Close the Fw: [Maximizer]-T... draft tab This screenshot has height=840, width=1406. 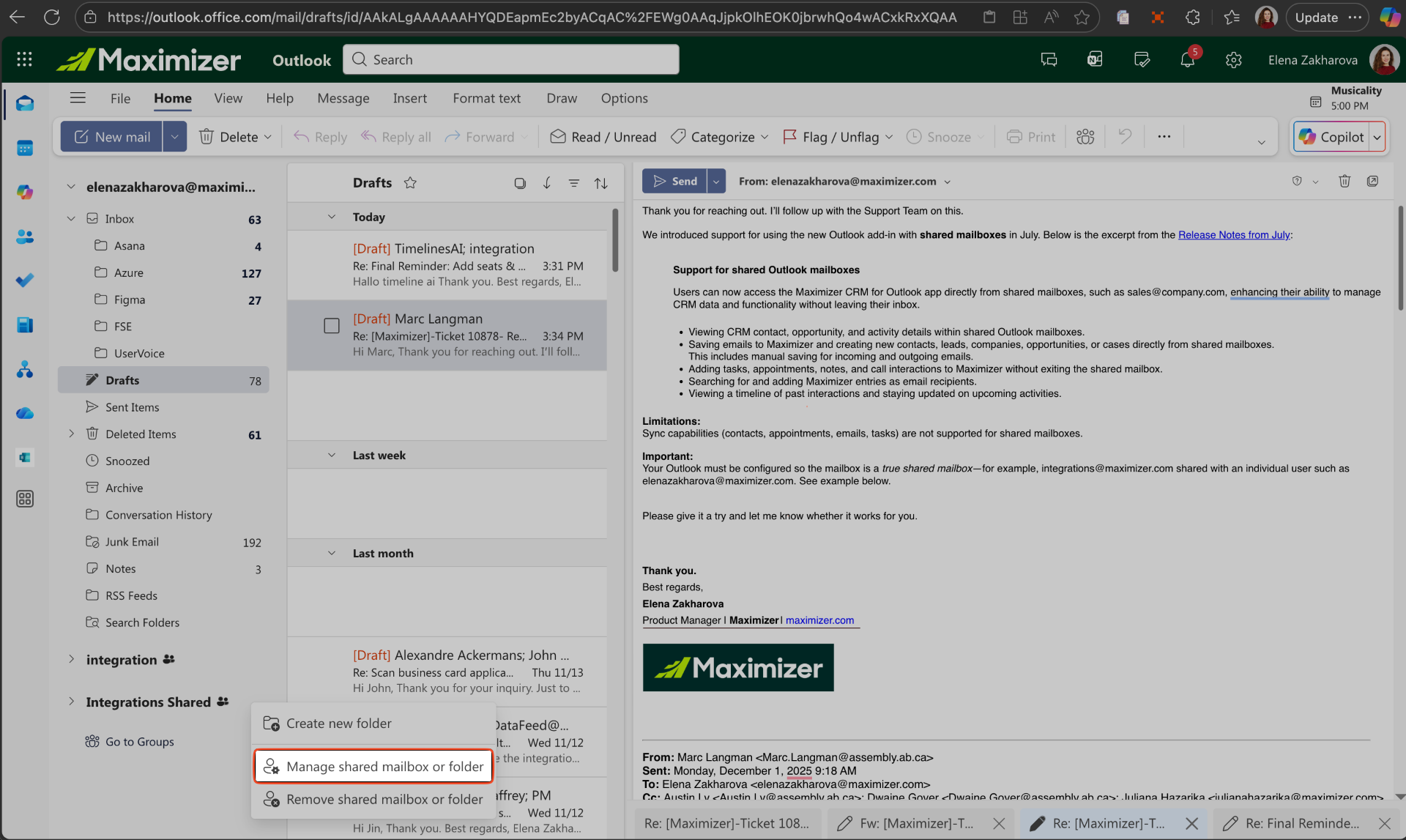(1000, 823)
